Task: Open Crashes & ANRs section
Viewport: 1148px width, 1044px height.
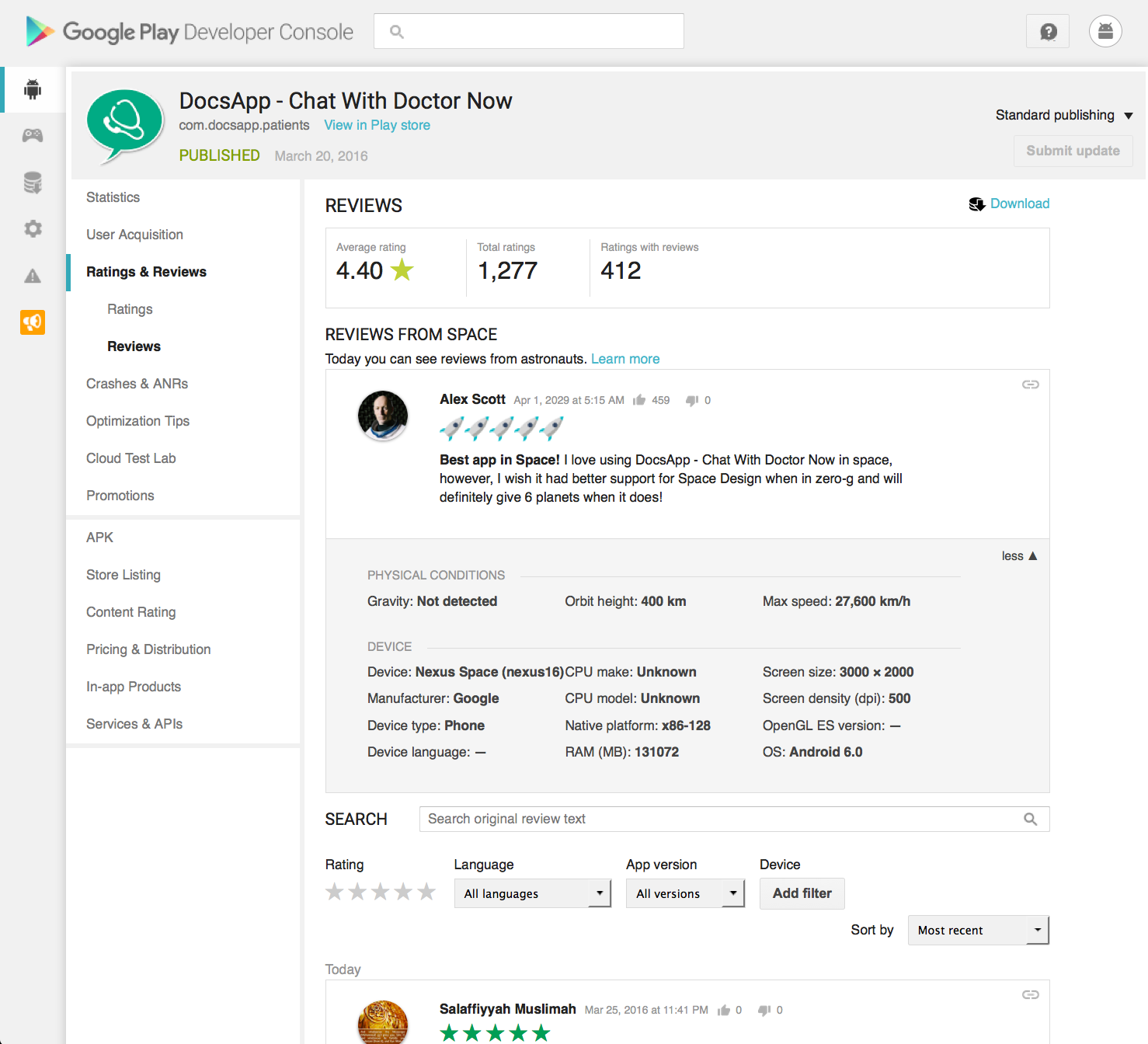Action: point(137,384)
